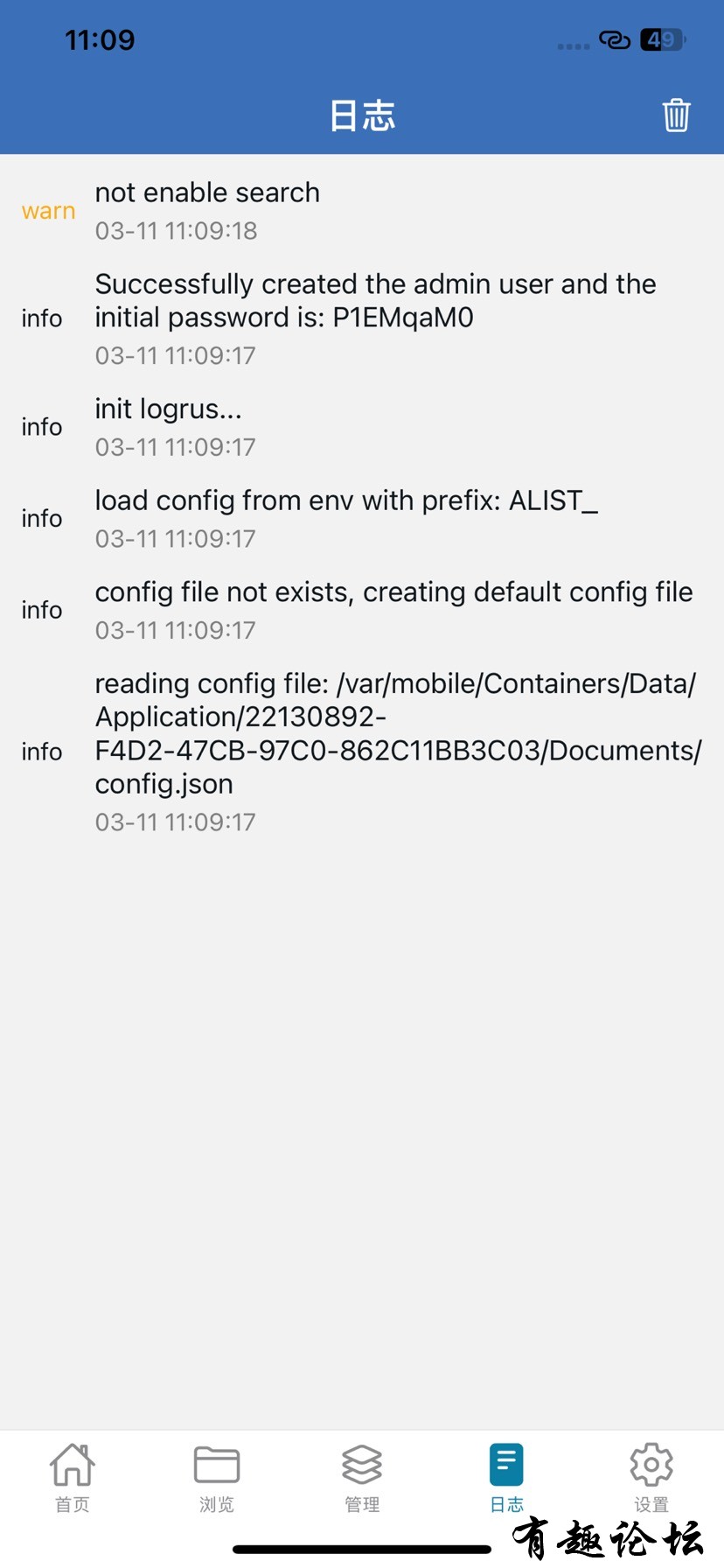The width and height of the screenshot is (724, 1568).
Task: Tap the hotspot link icon in status bar
Action: coord(615,39)
